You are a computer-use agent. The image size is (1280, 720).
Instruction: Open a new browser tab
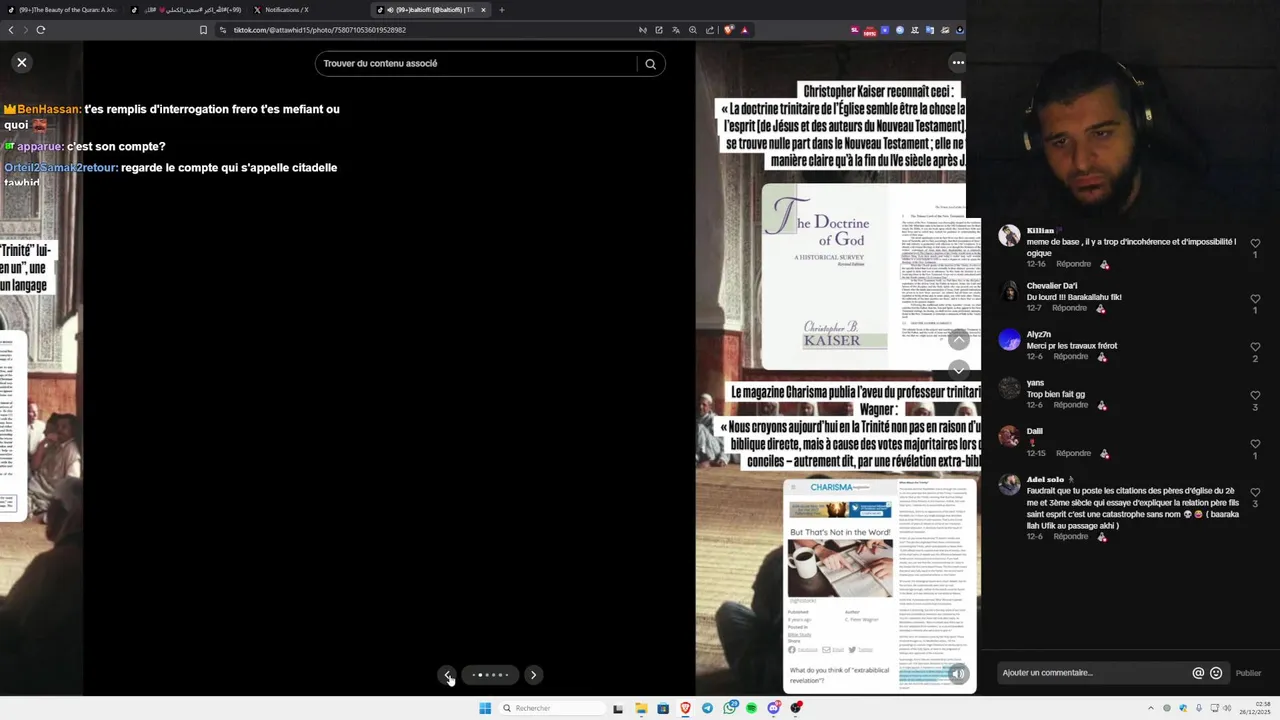[502, 10]
